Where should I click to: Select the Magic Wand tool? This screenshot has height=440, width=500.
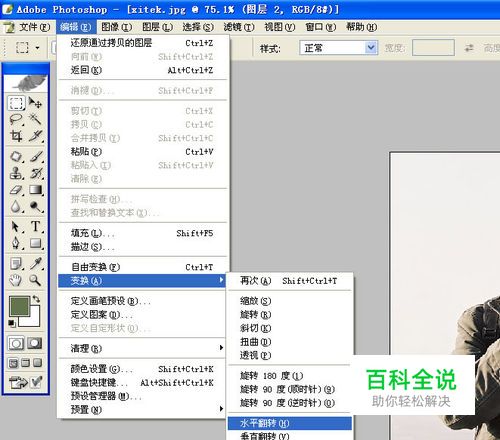click(35, 119)
